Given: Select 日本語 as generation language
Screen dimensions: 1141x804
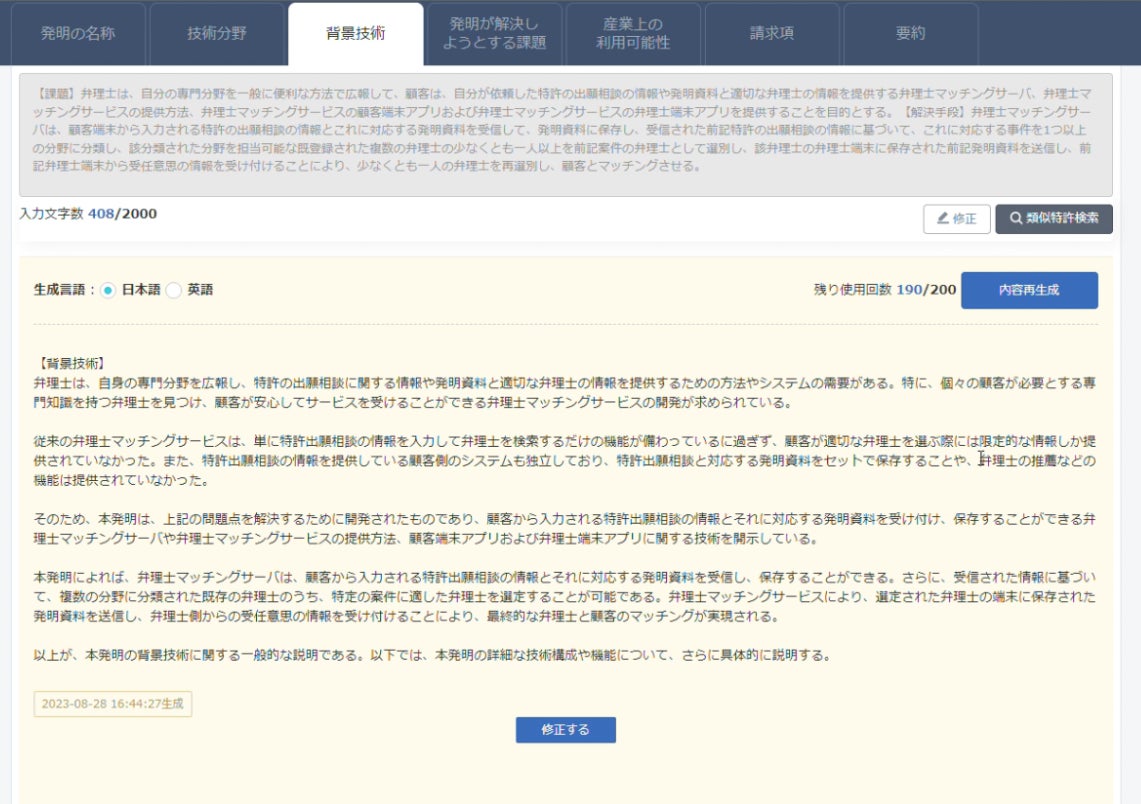Looking at the screenshot, I should click(108, 290).
